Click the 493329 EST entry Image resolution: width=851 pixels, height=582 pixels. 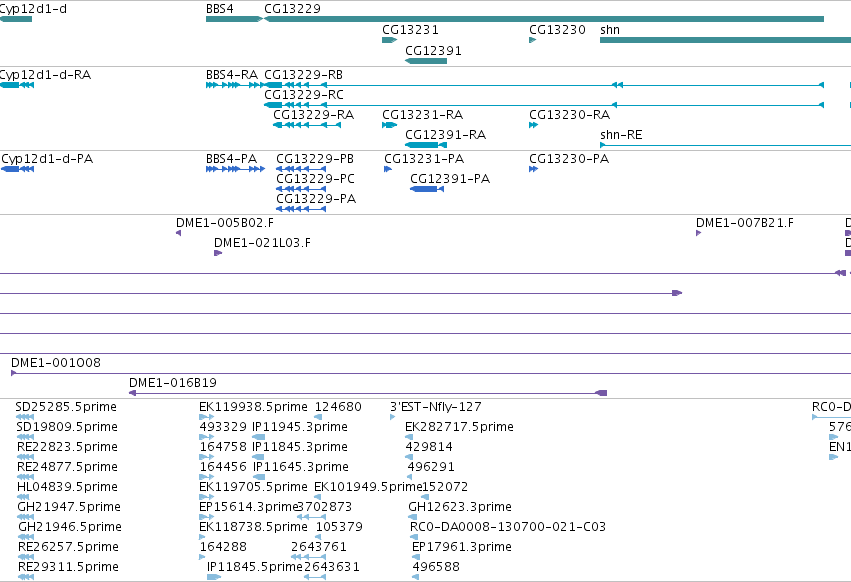point(206,437)
